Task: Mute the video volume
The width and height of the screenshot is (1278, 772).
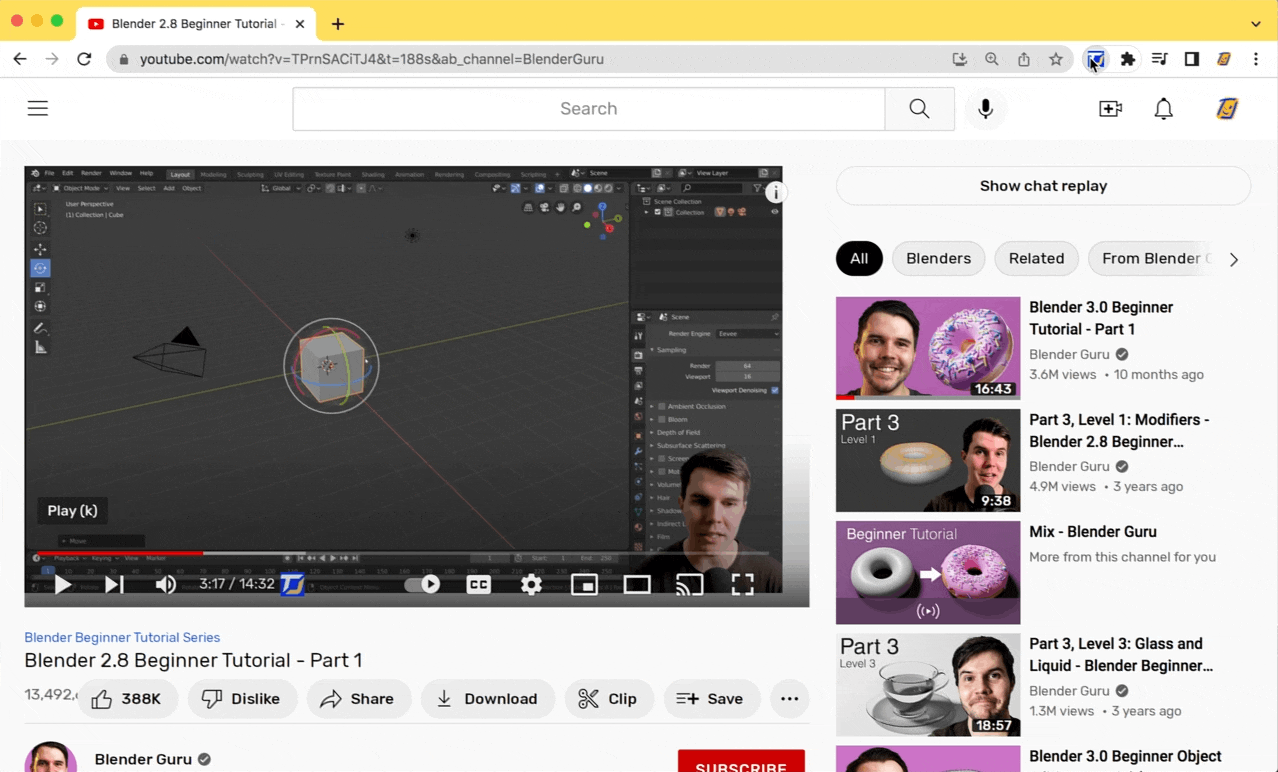Action: 165,584
